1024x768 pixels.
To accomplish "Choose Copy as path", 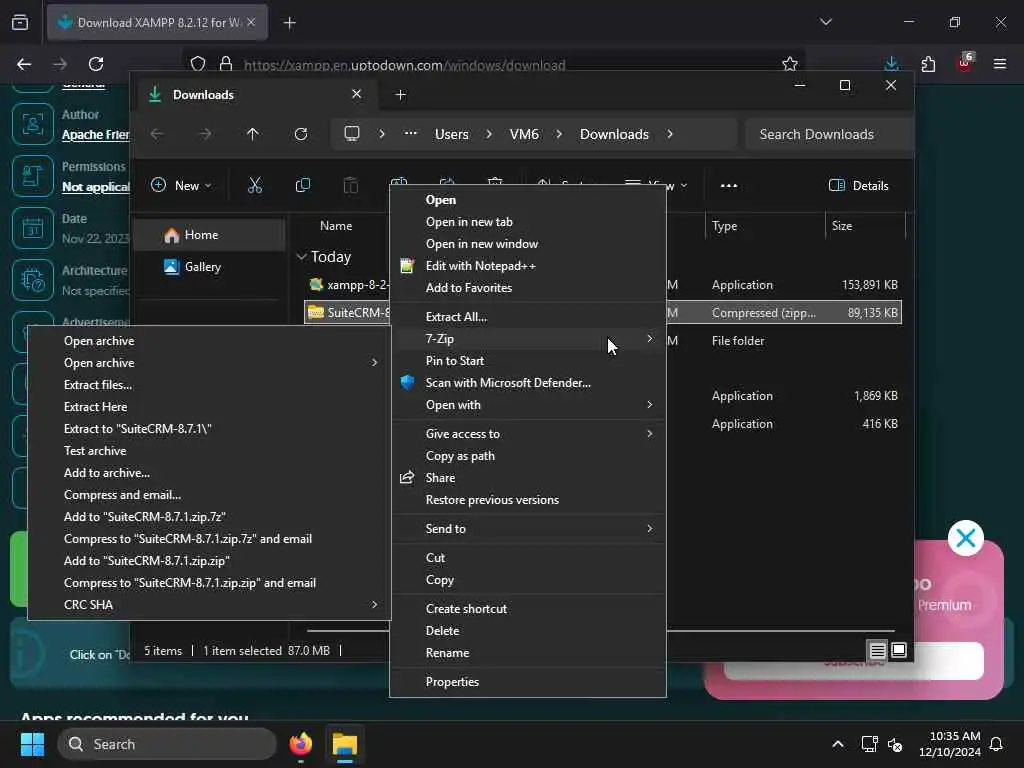I will point(528,456).
